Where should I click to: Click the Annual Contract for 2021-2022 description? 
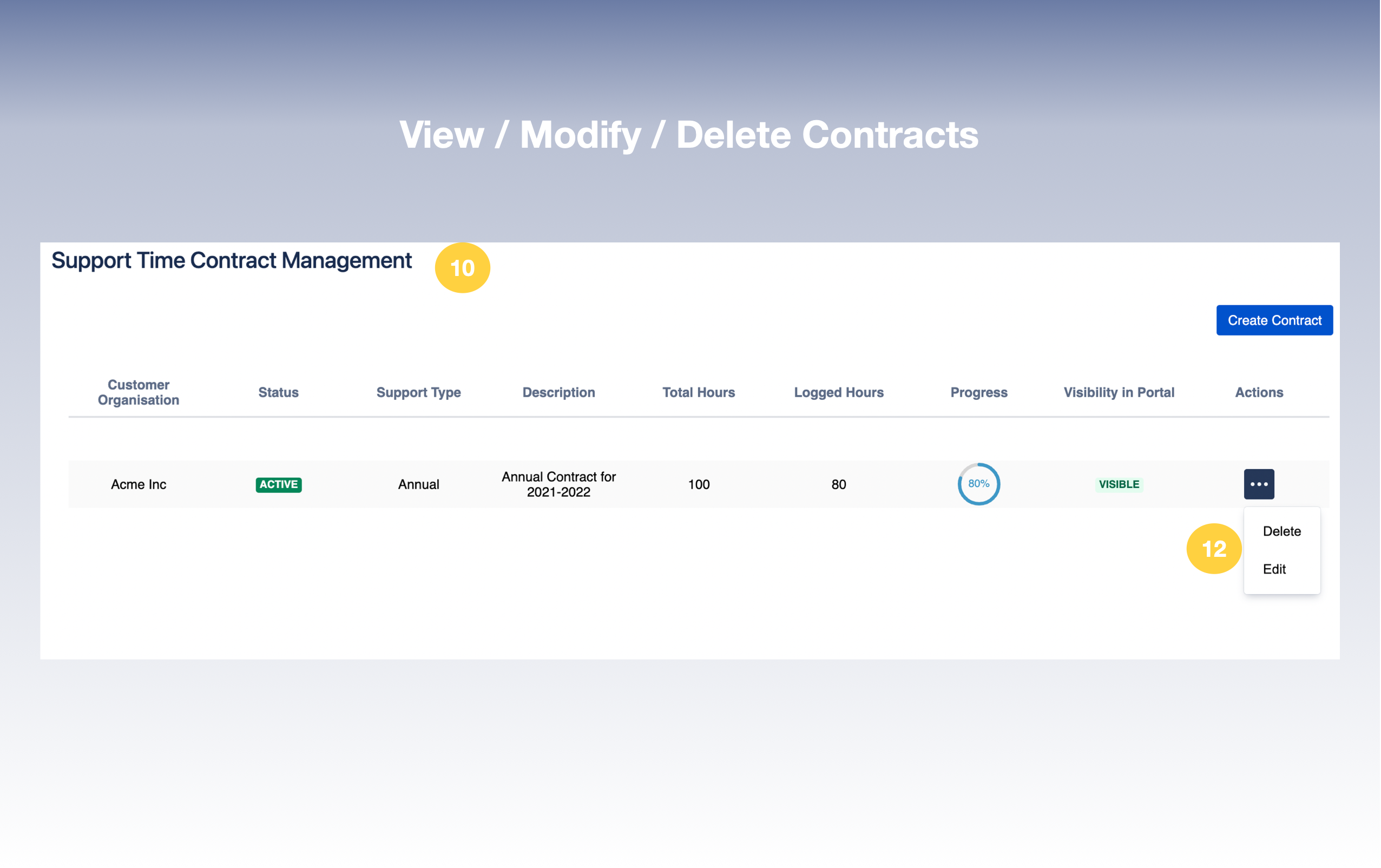coord(558,485)
